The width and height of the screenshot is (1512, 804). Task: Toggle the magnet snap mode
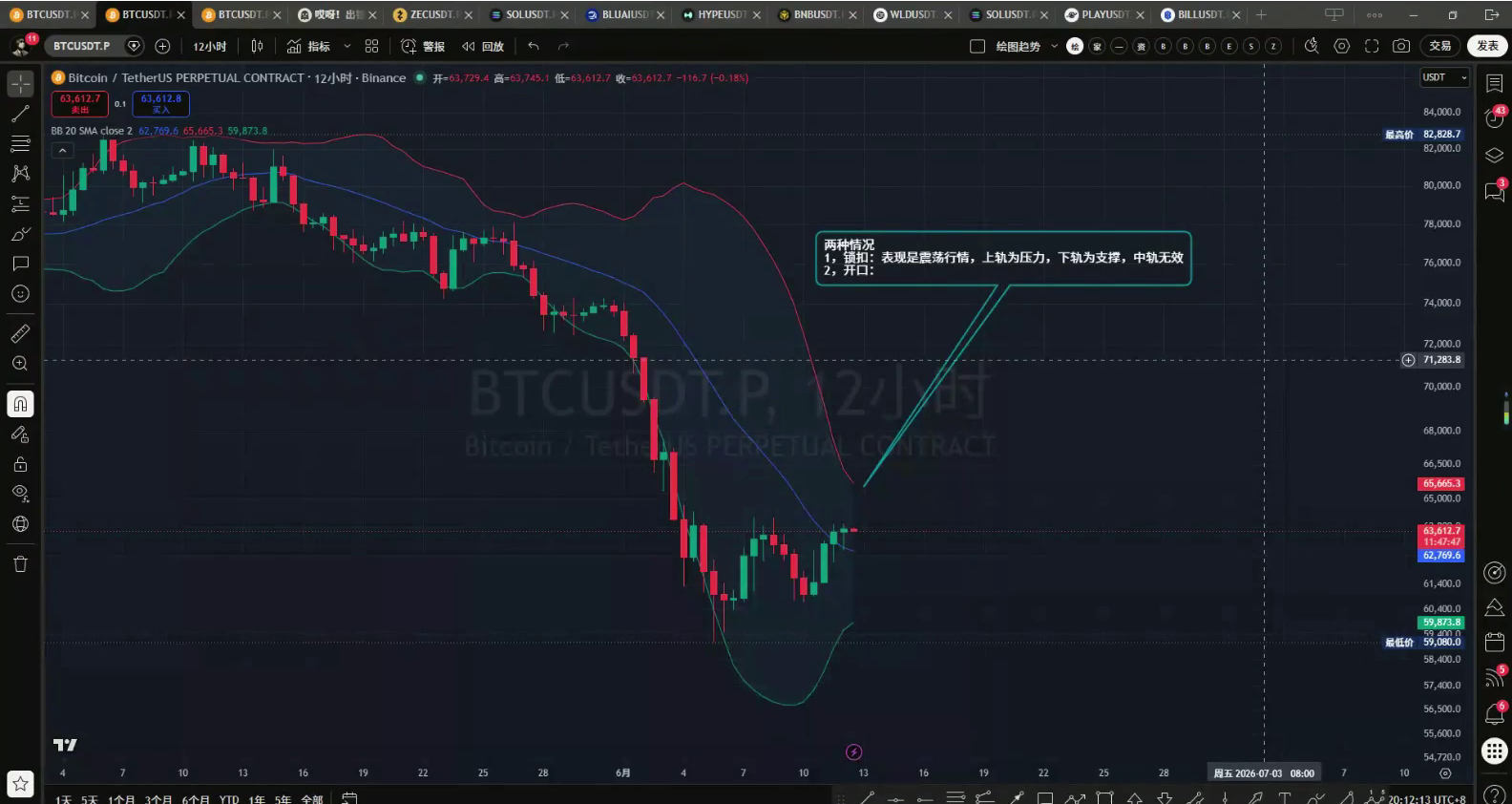click(20, 404)
